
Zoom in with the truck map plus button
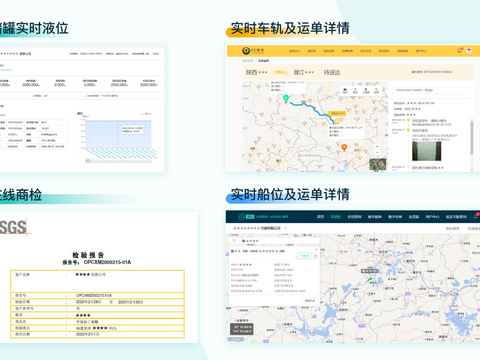click(x=377, y=146)
